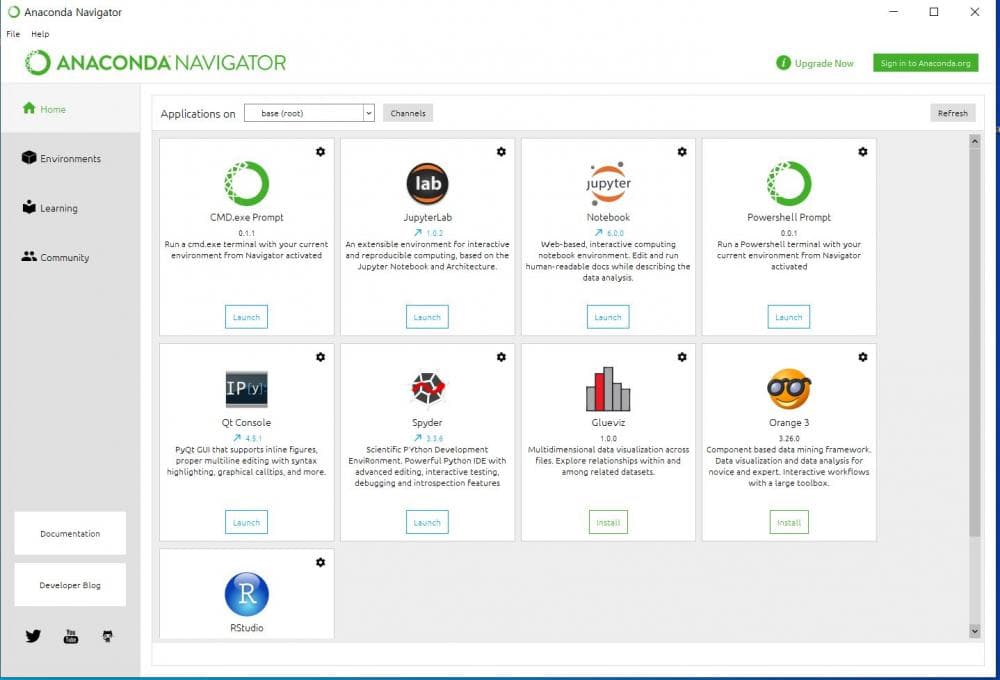The image size is (1000, 680).
Task: Open gear options for CMD.exe Prompt
Action: 320,152
